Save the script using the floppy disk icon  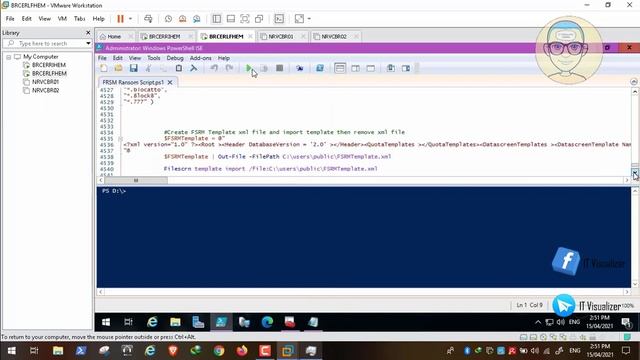pos(133,68)
